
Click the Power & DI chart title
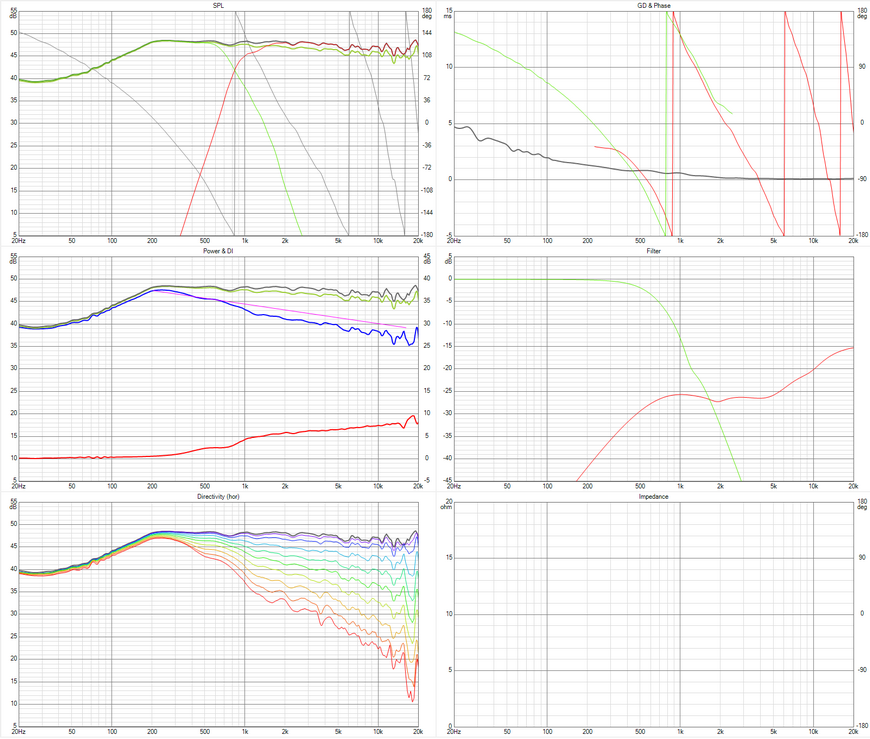click(x=219, y=251)
